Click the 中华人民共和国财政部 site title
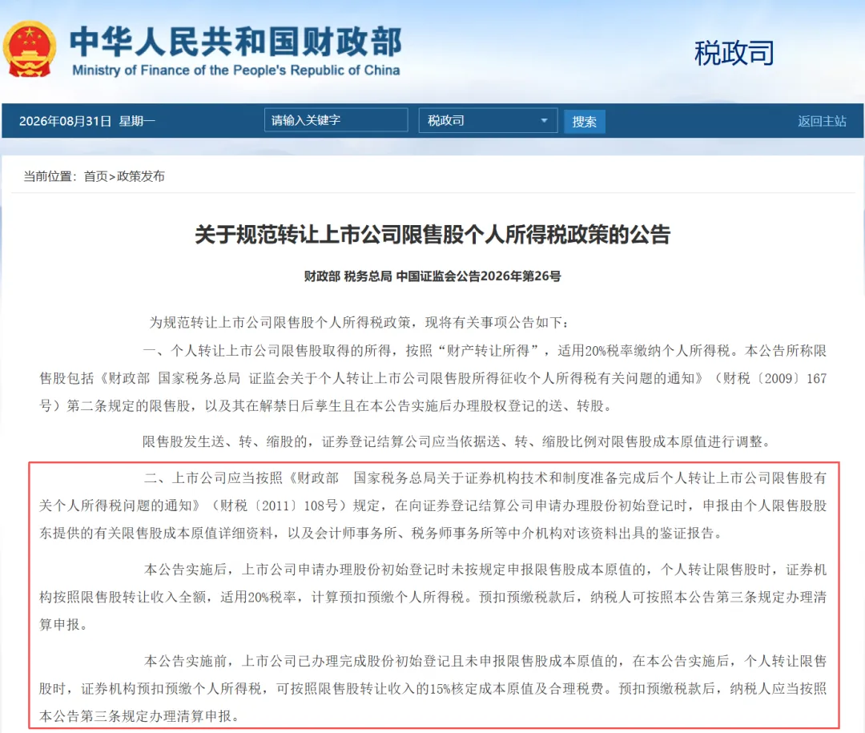 pos(236,41)
